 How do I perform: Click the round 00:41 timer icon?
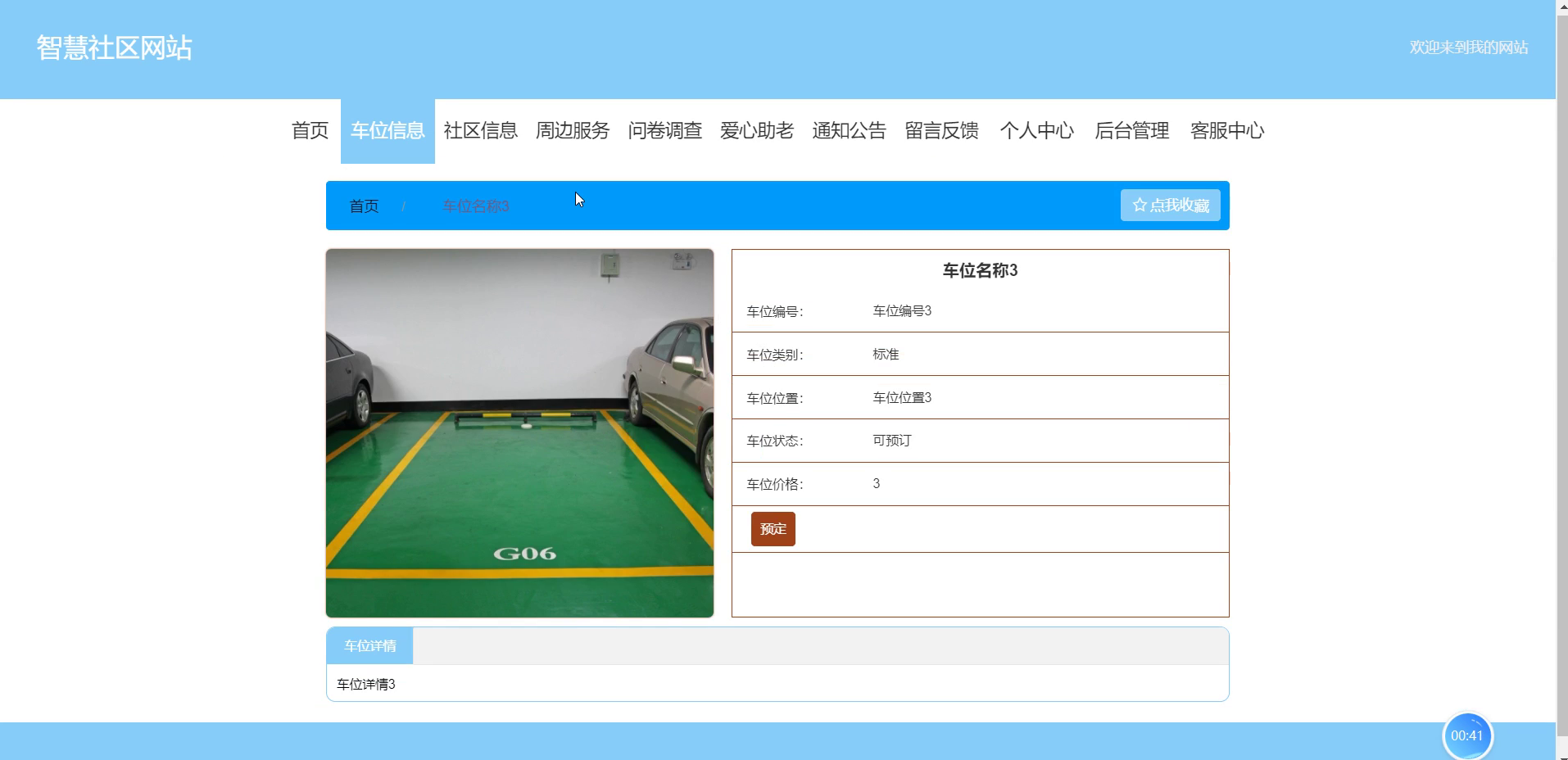[x=1467, y=735]
